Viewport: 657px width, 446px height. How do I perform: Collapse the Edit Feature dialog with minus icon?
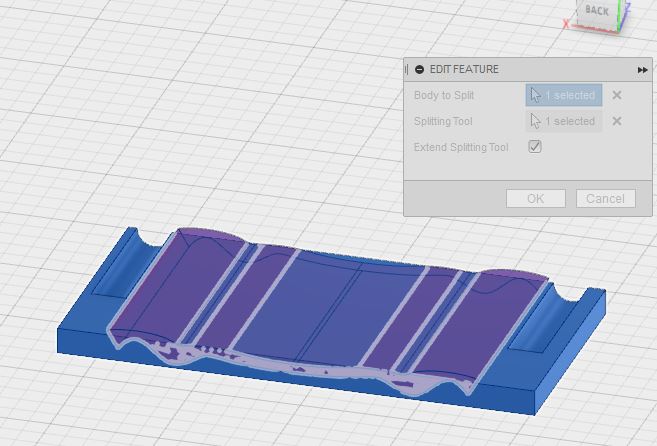click(419, 70)
